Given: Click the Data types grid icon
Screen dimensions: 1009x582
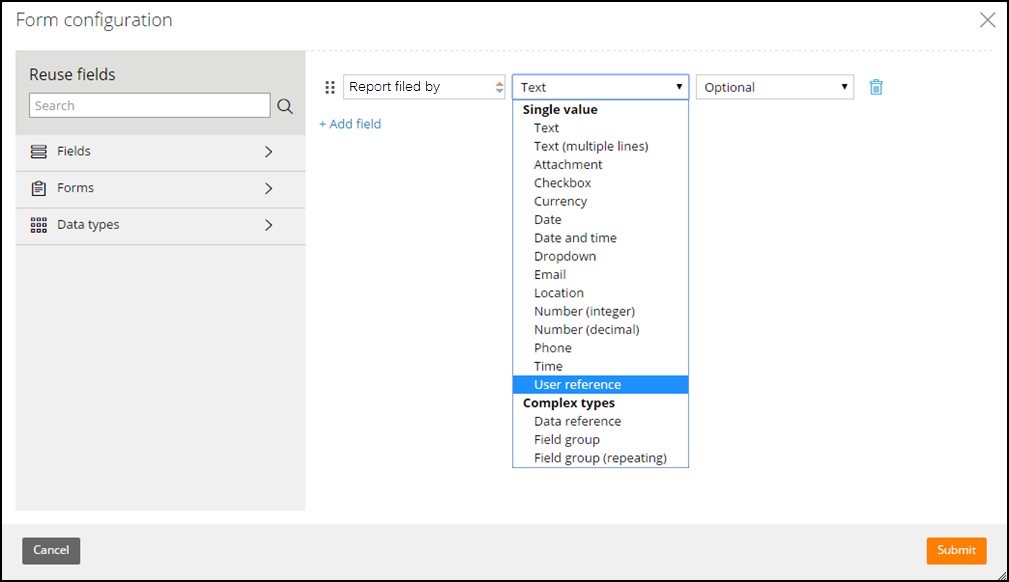Looking at the screenshot, I should (39, 225).
